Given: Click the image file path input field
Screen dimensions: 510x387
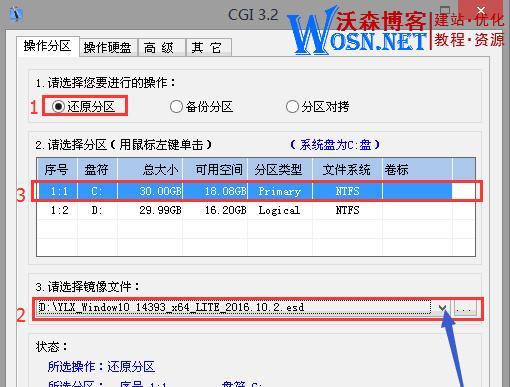Looking at the screenshot, I should [234, 307].
